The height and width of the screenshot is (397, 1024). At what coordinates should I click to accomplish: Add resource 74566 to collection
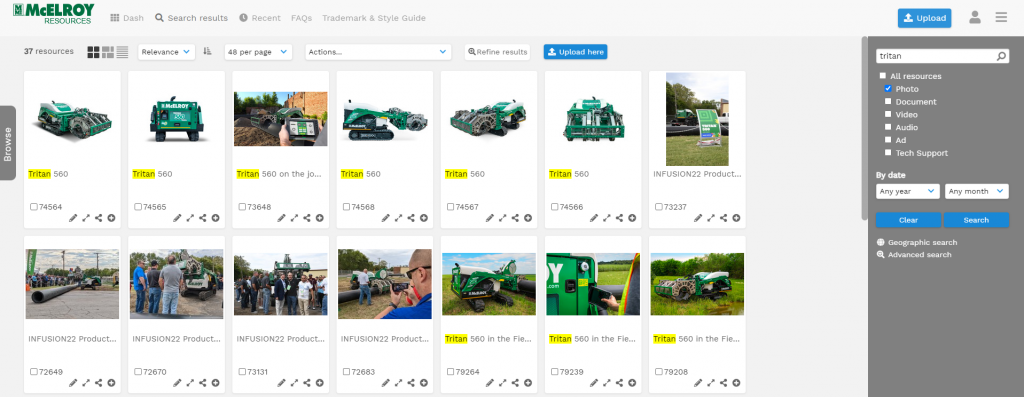[632, 218]
